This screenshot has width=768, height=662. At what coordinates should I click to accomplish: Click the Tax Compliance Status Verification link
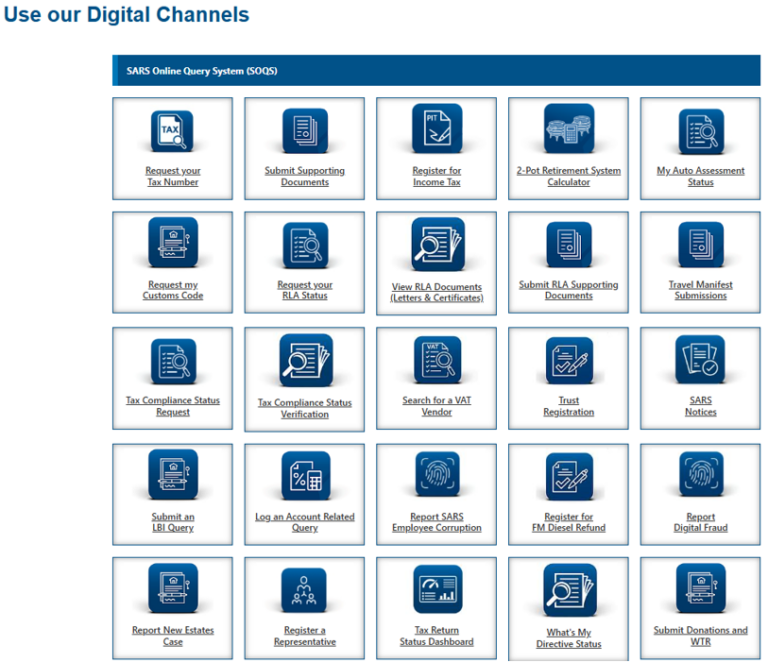tap(305, 408)
